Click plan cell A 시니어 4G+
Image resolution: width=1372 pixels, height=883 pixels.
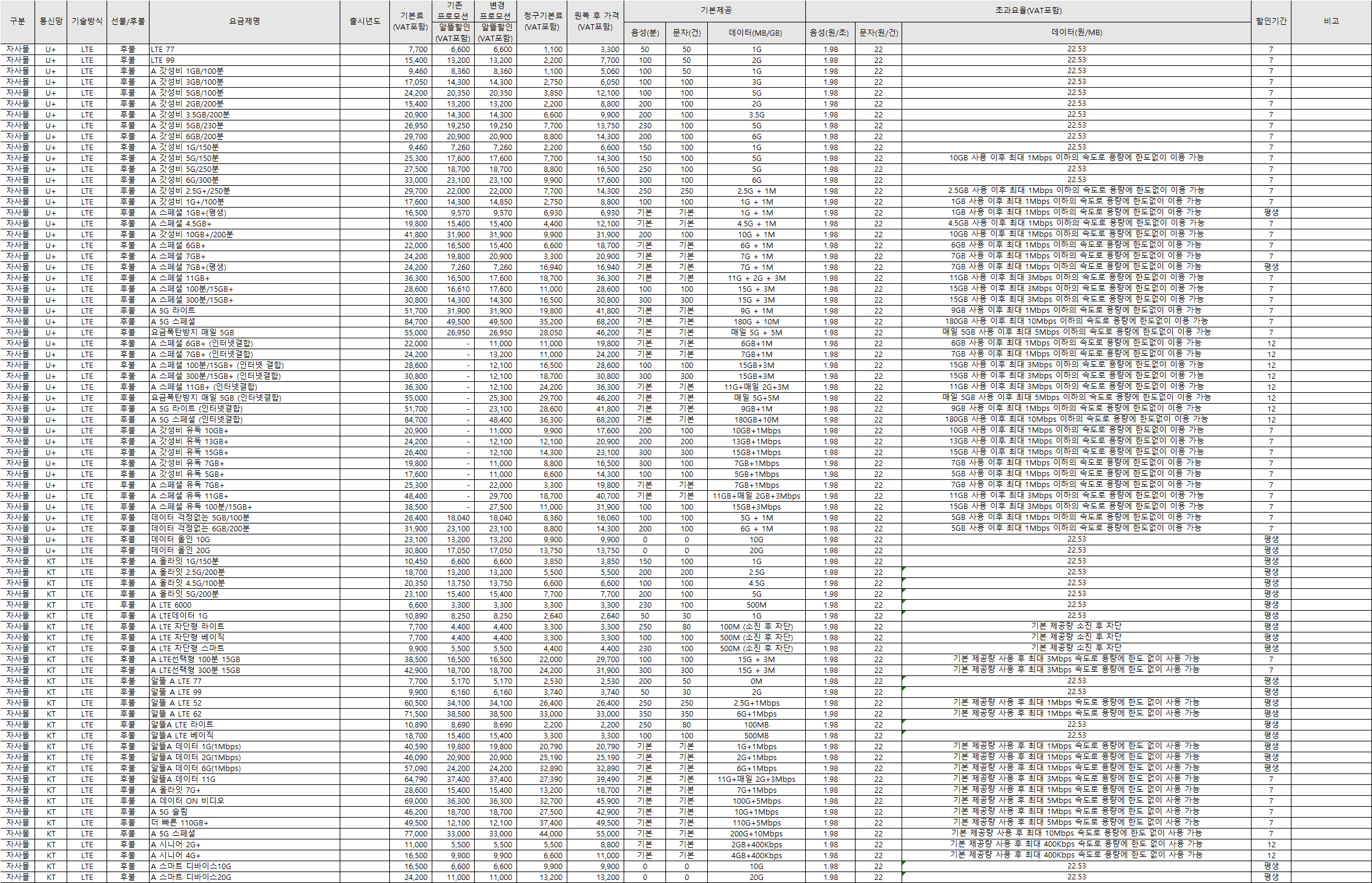click(x=245, y=856)
